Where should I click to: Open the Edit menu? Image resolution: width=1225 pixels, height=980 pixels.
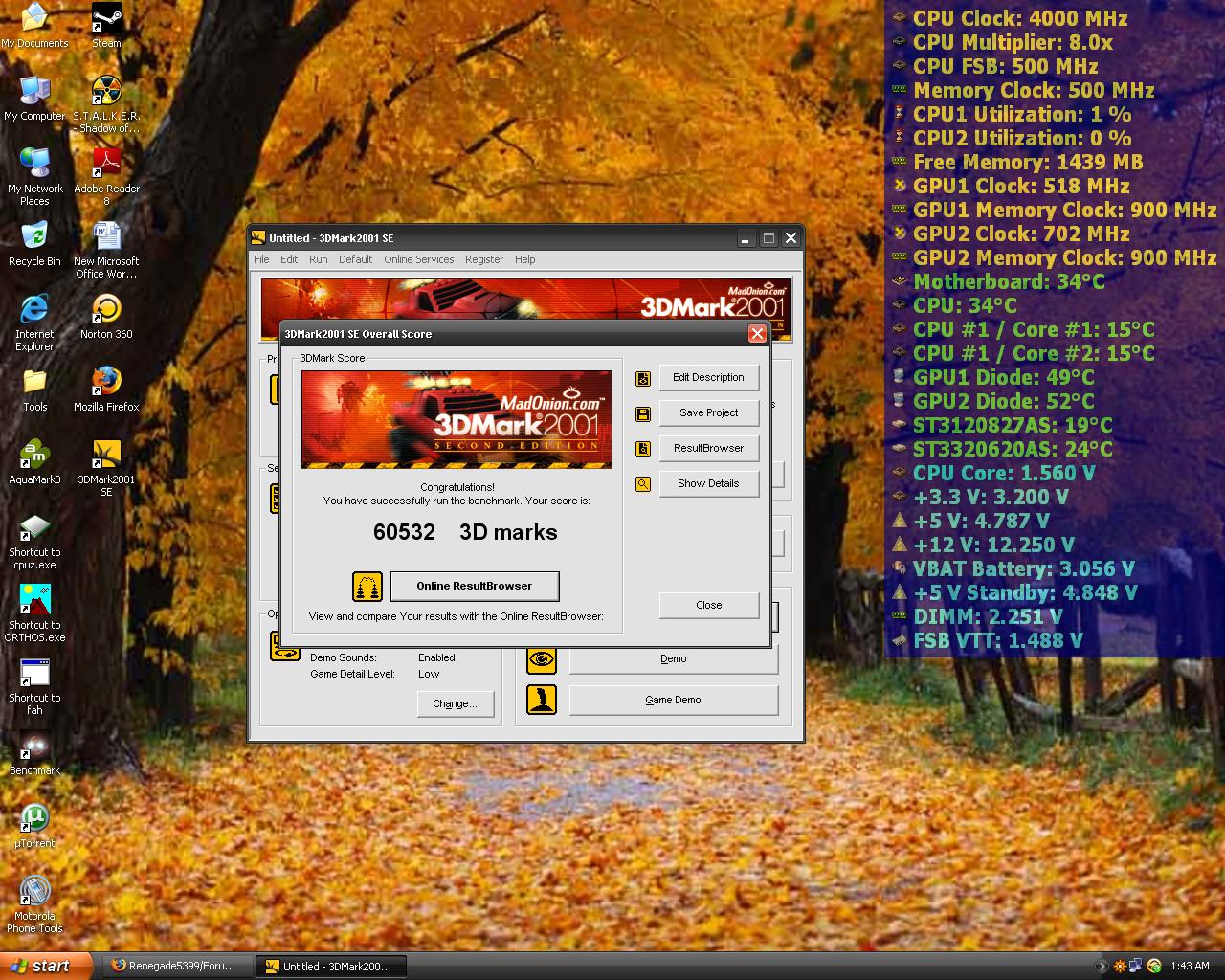click(289, 259)
